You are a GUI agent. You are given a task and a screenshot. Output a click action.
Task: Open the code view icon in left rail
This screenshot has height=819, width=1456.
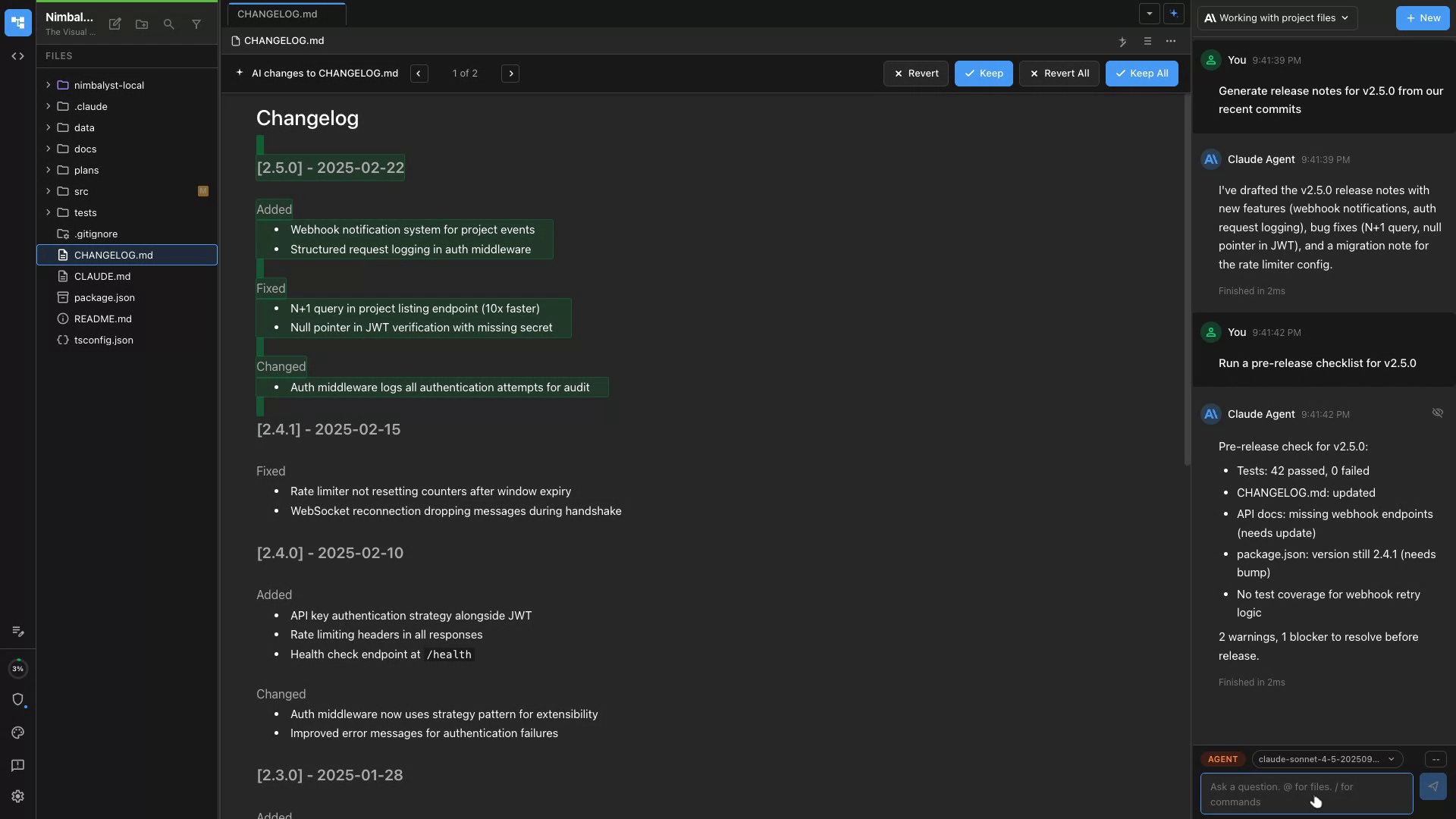coord(18,56)
